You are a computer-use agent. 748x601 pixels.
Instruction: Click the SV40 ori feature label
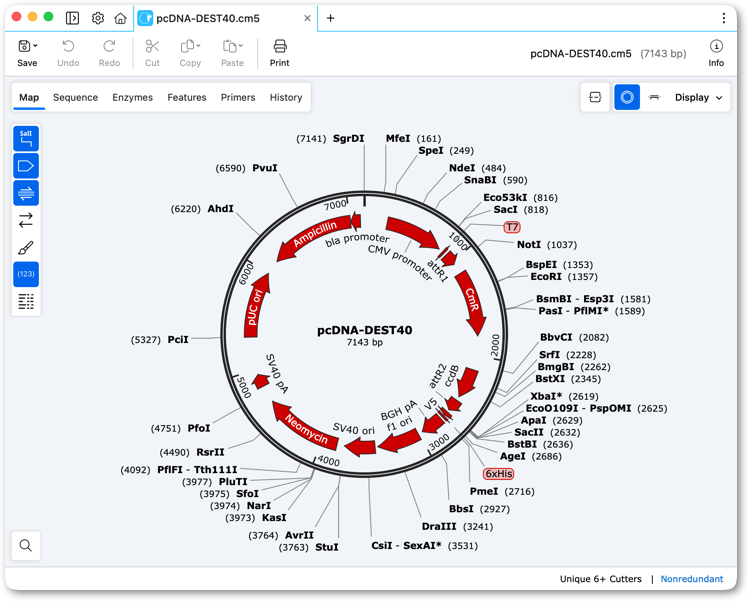point(353,428)
